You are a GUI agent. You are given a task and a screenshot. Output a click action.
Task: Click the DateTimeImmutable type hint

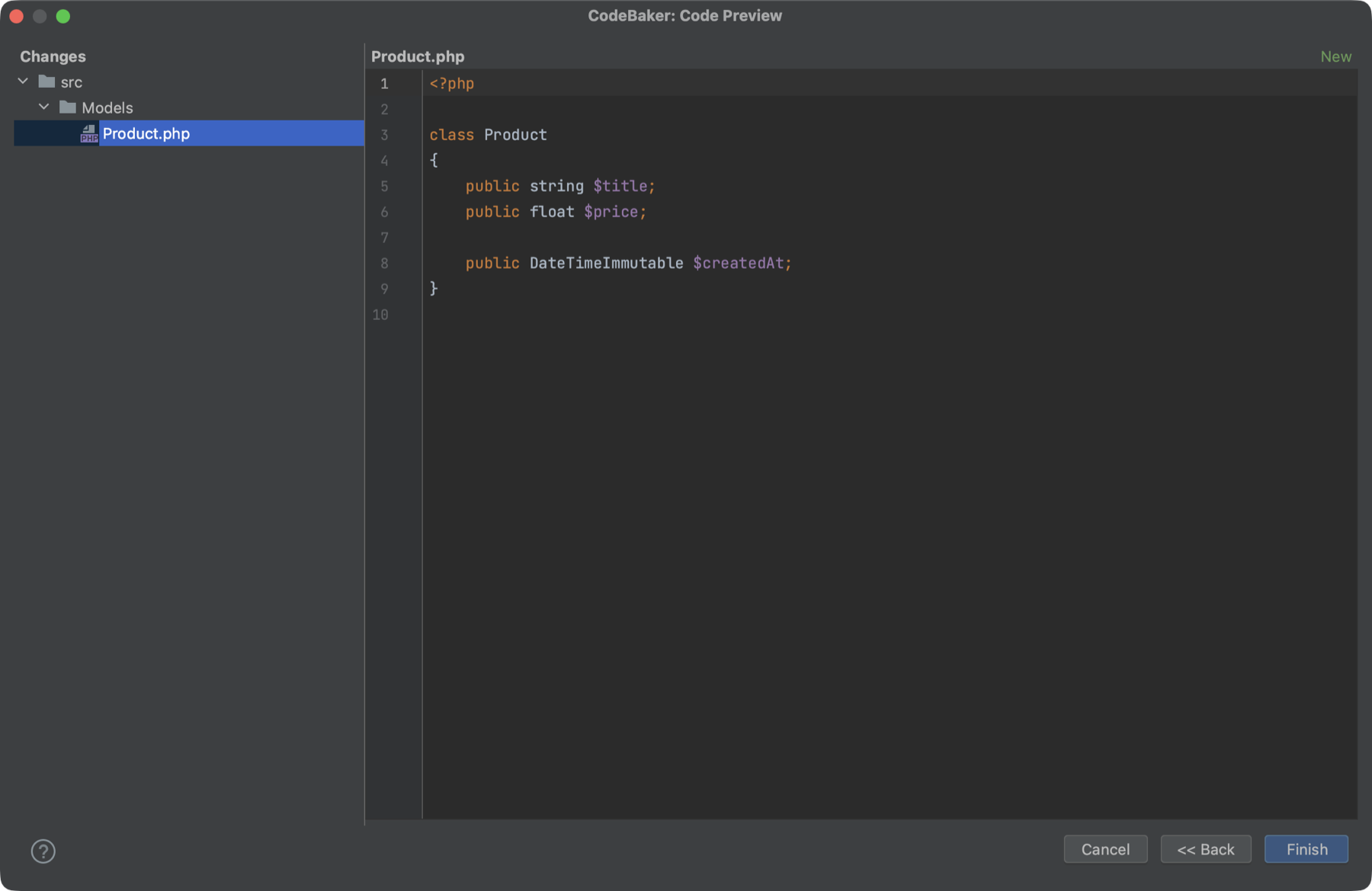(x=607, y=263)
